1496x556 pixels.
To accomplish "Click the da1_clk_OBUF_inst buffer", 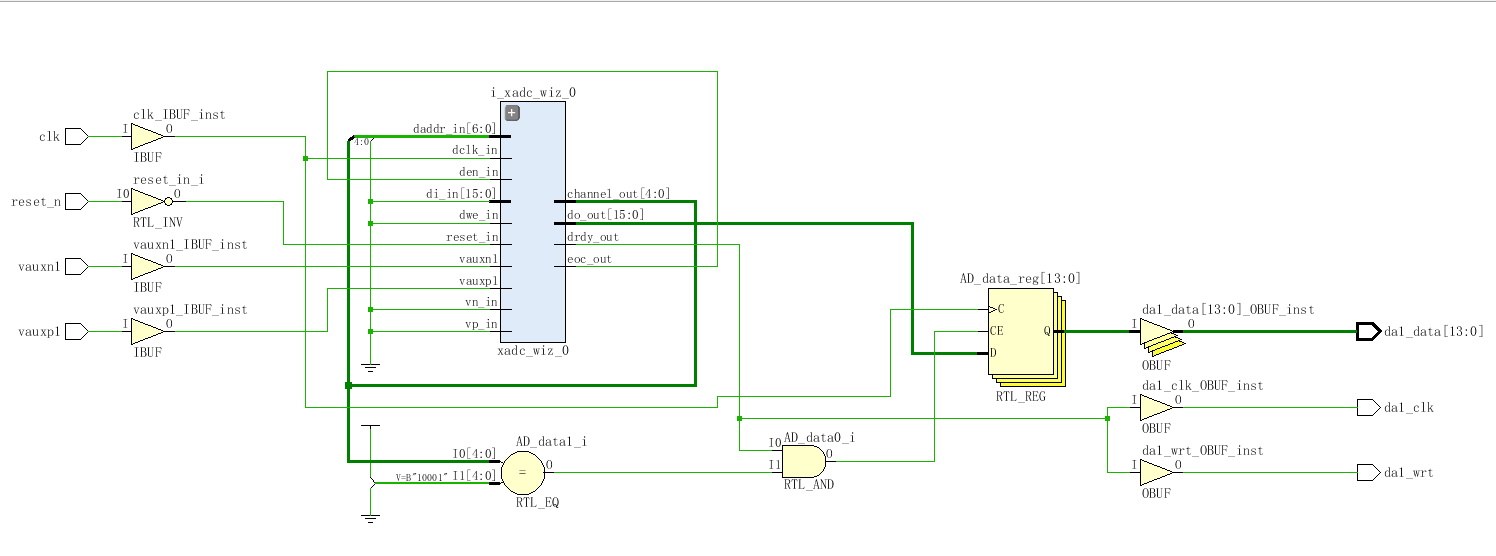I will click(1156, 407).
